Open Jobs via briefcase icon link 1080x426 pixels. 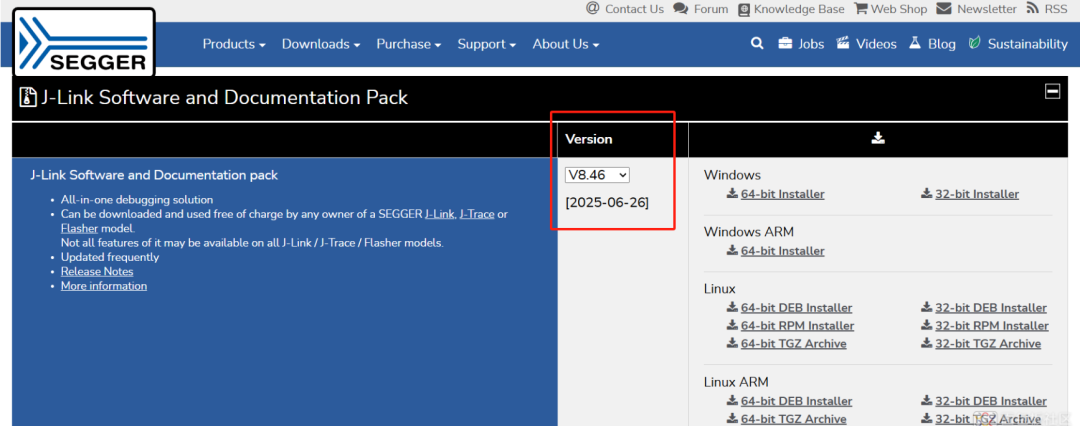point(801,43)
